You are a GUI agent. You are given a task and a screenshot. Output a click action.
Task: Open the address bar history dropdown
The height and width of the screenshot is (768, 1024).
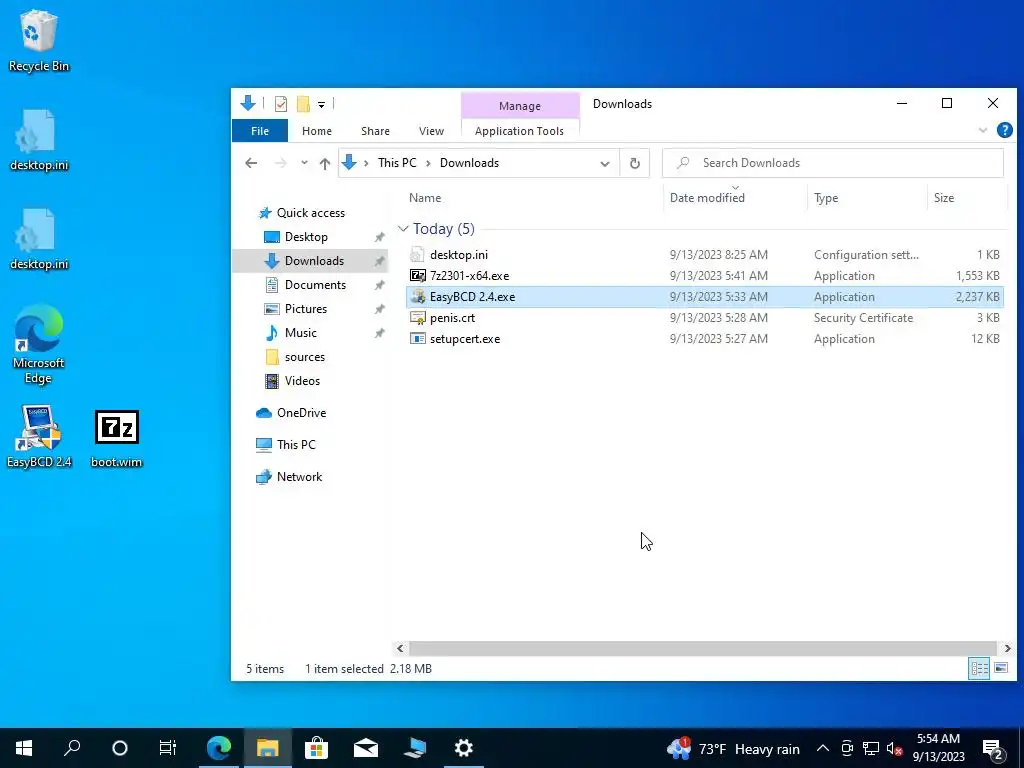[x=605, y=163]
